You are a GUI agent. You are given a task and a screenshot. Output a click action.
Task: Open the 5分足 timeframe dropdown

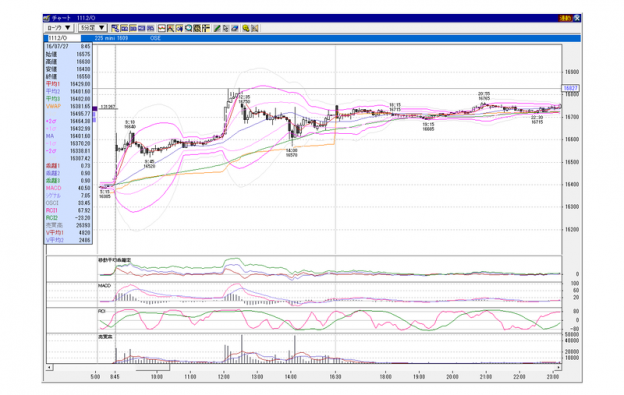pos(93,28)
